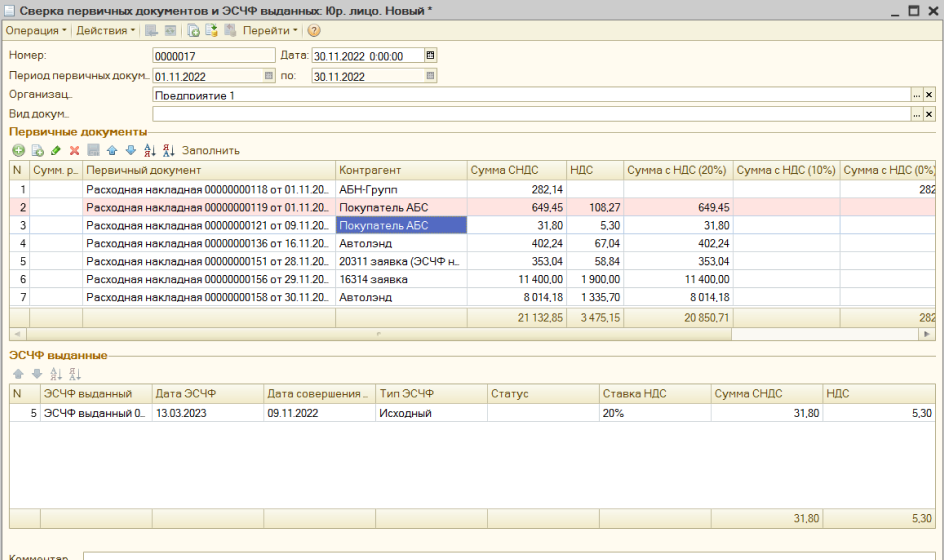This screenshot has width=944, height=560.
Task: Click the Вид докум. input field
Action: pos(531,114)
